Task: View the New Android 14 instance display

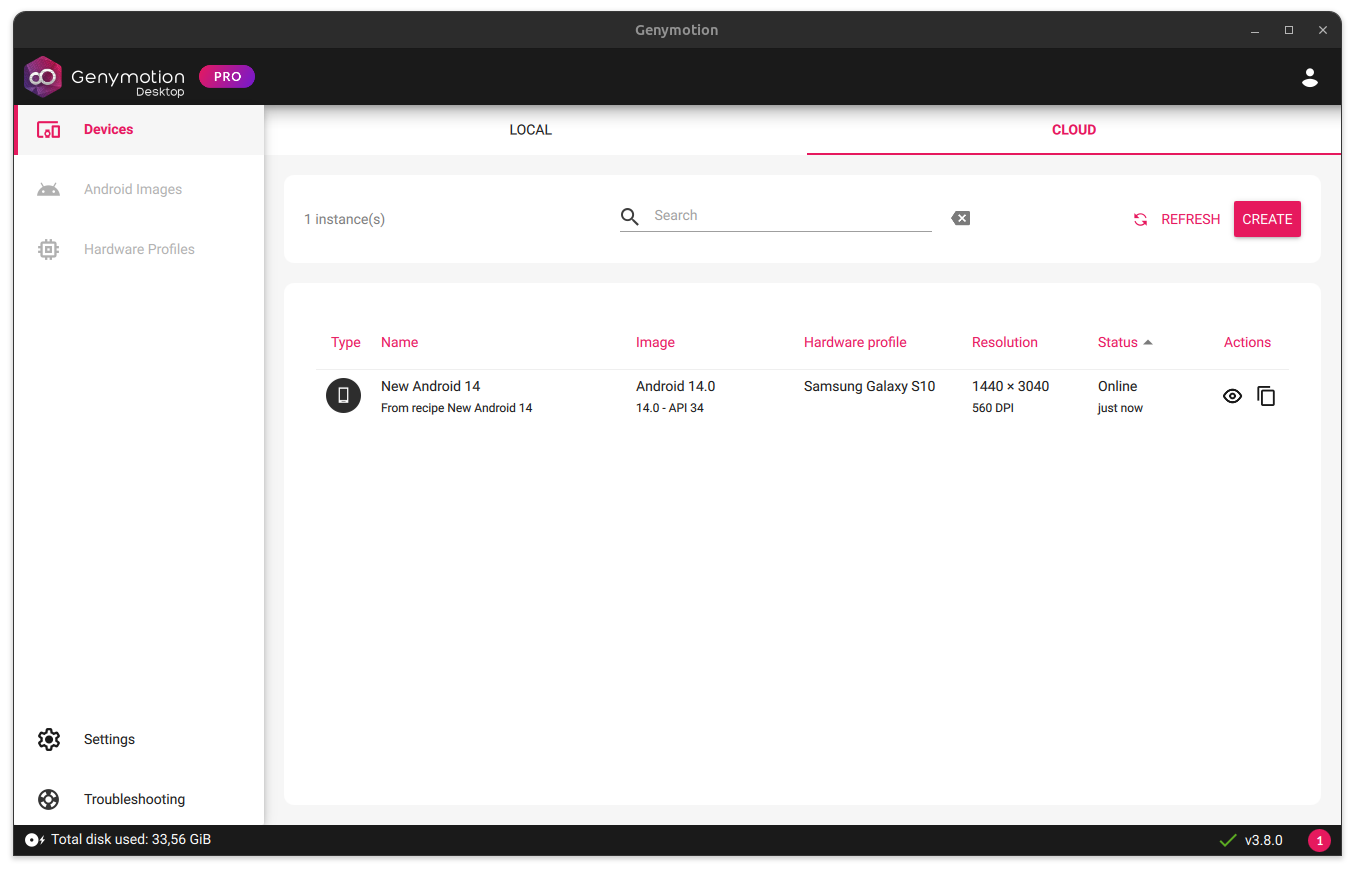Action: (1232, 395)
